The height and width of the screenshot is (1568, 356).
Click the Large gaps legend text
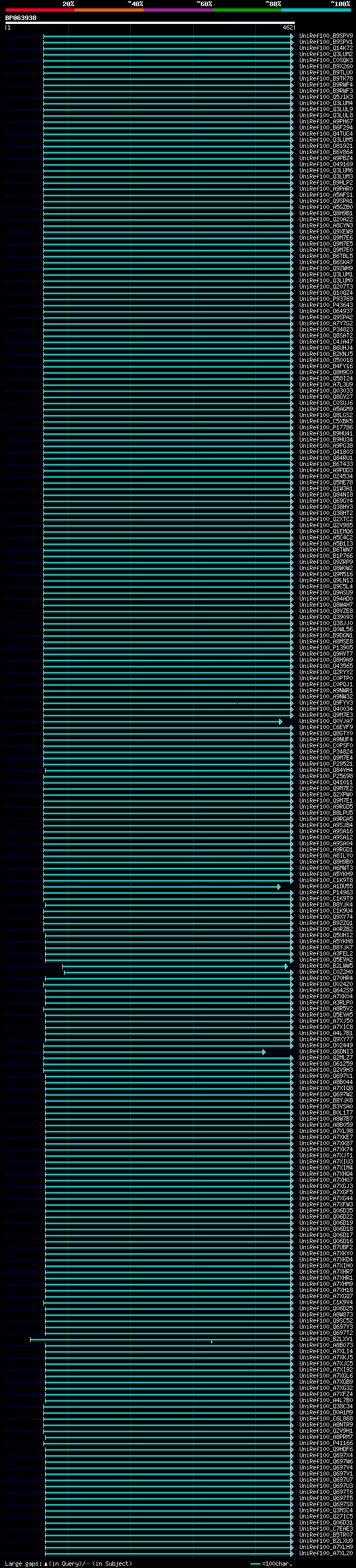(68, 1564)
